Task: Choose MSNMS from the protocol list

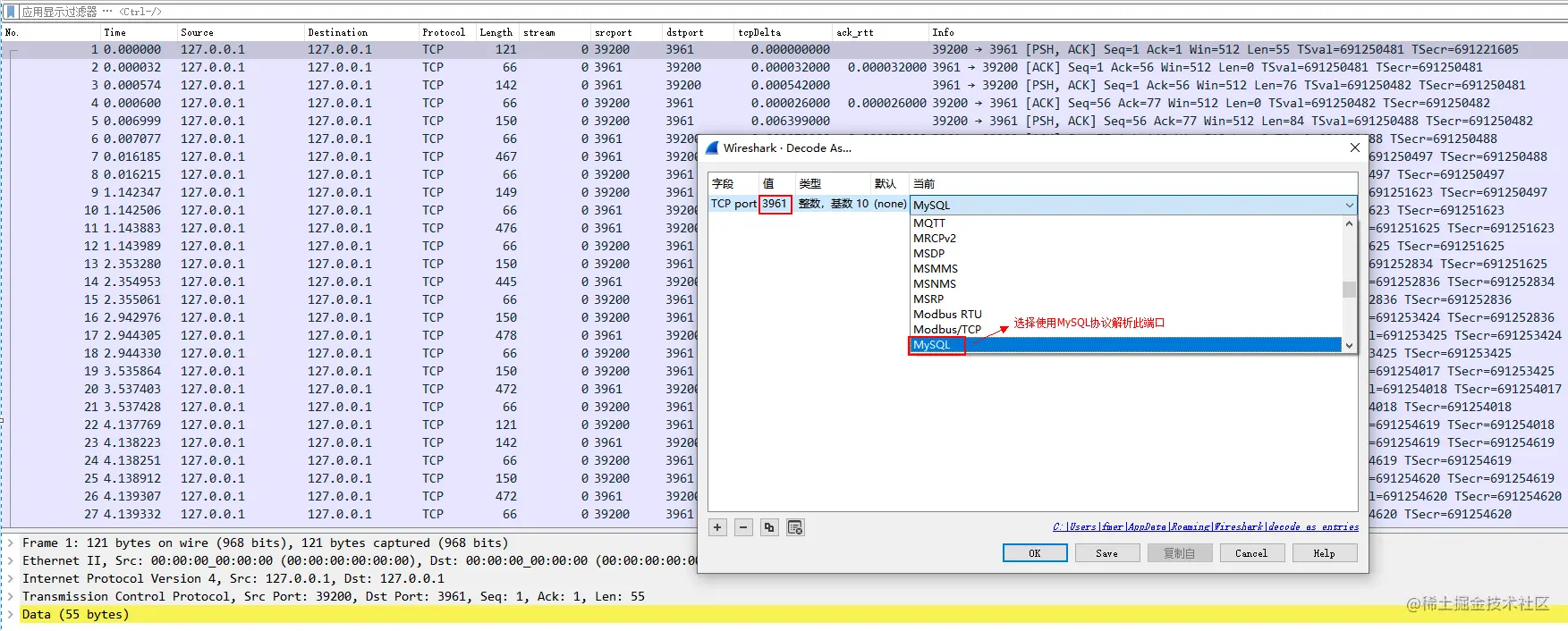Action: tap(1126, 284)
